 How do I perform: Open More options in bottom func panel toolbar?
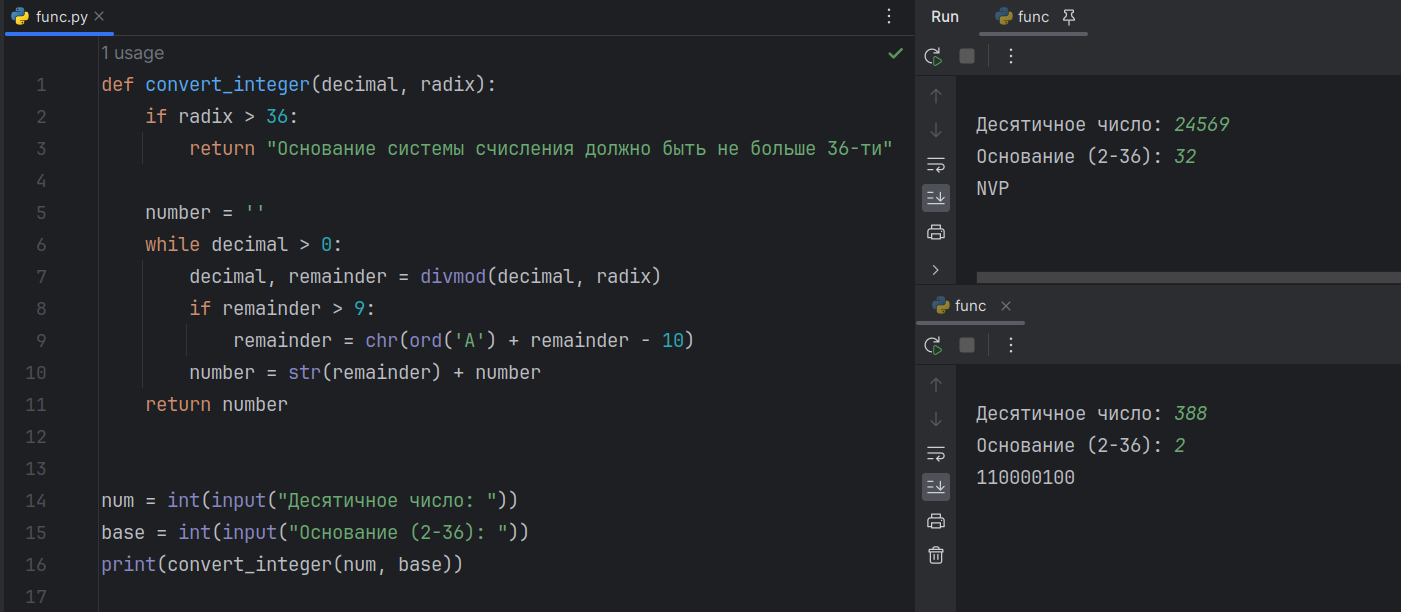point(1010,345)
